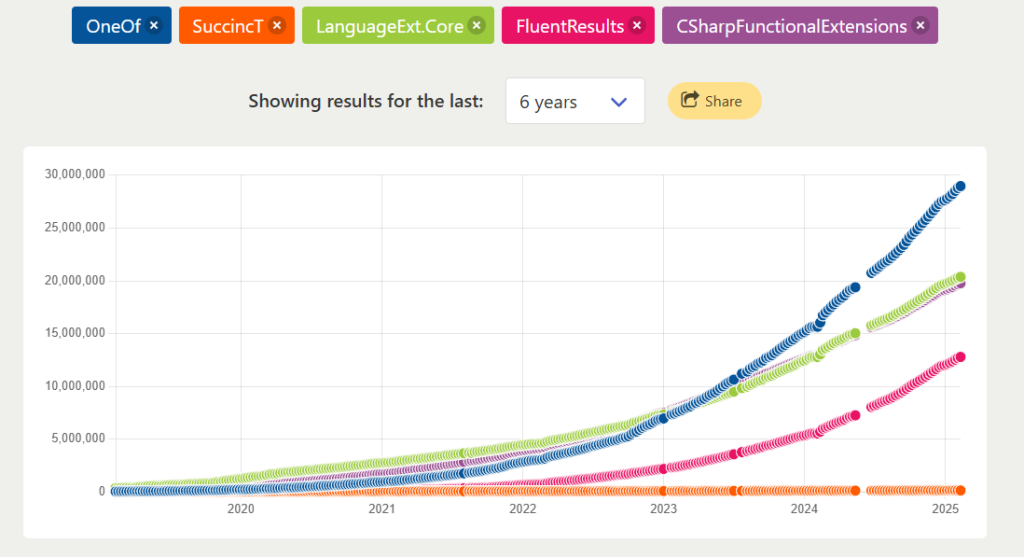
Task: Open the 6 years time range dropdown
Action: click(x=575, y=101)
